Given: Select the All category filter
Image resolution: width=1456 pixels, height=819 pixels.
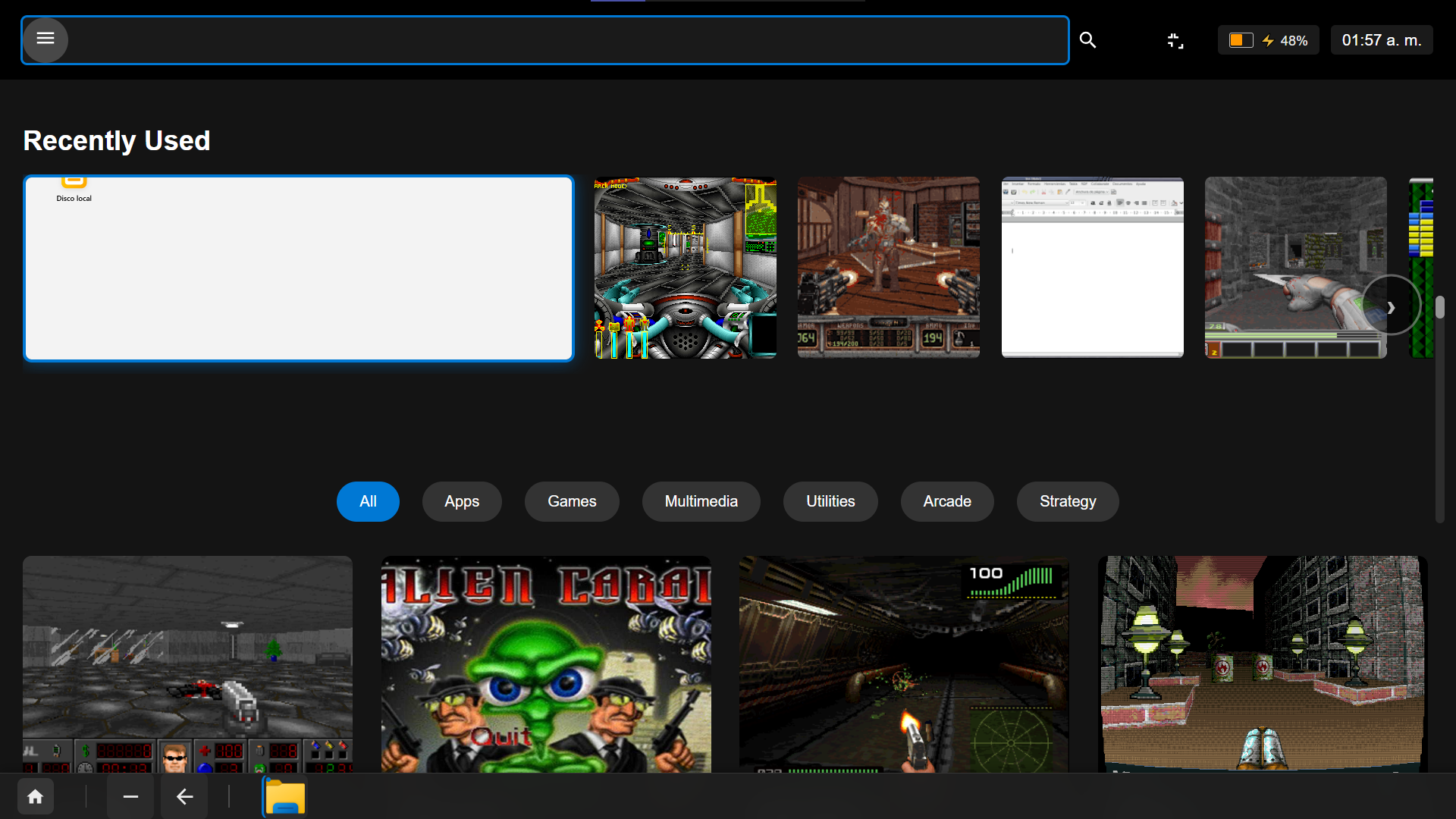Looking at the screenshot, I should [x=368, y=501].
